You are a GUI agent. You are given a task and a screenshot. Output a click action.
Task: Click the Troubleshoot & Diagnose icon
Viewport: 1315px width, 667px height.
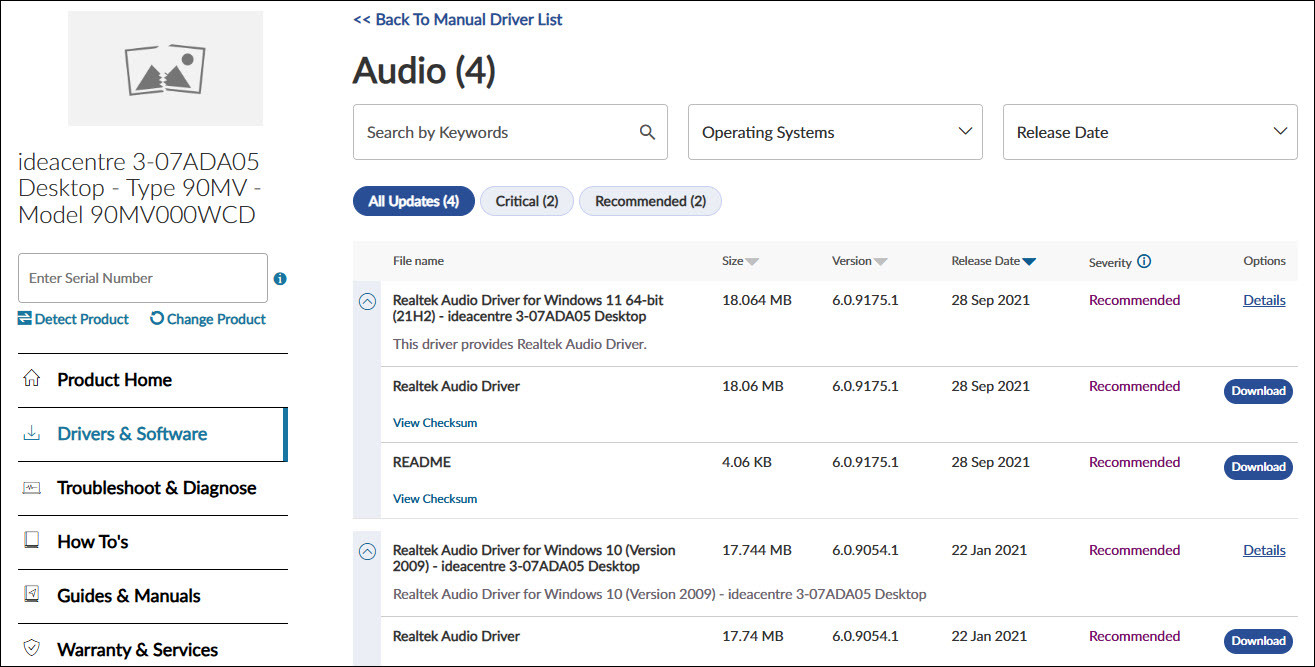pyautogui.click(x=32, y=487)
